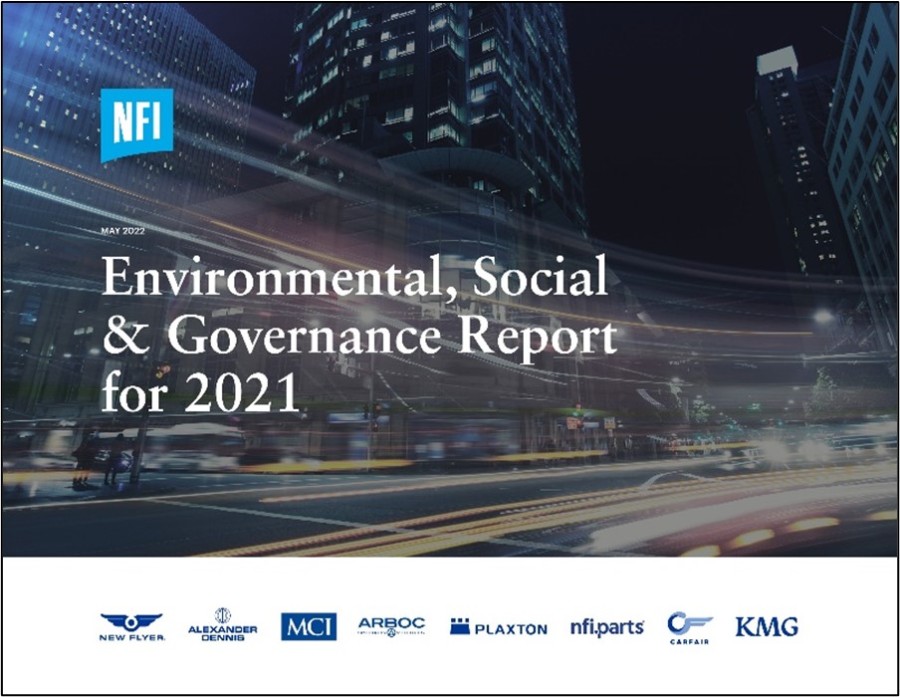
Task: Click the Plaxton castle icon
Action: click(x=459, y=627)
